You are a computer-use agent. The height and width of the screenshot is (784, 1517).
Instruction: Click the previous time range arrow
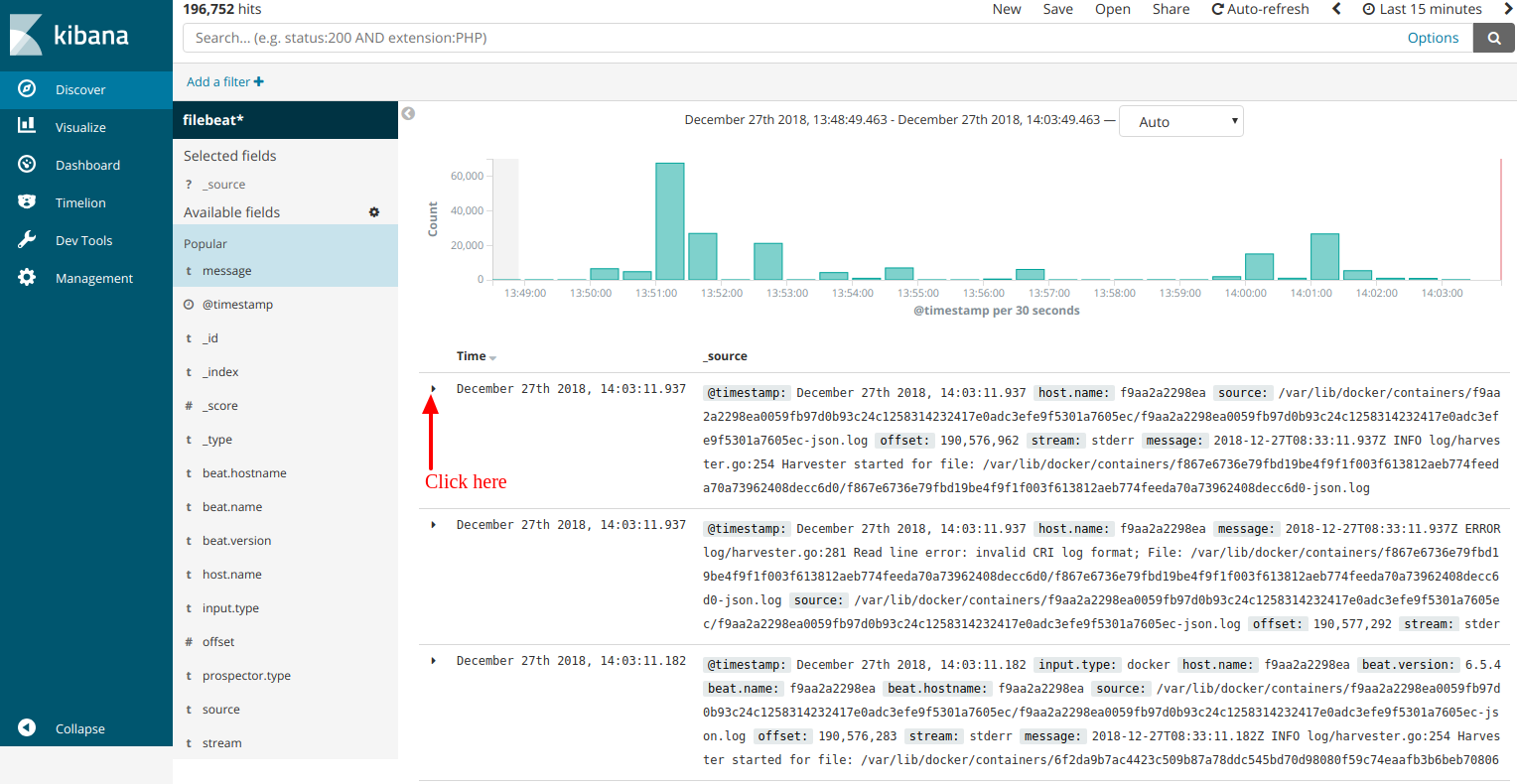tap(1336, 9)
